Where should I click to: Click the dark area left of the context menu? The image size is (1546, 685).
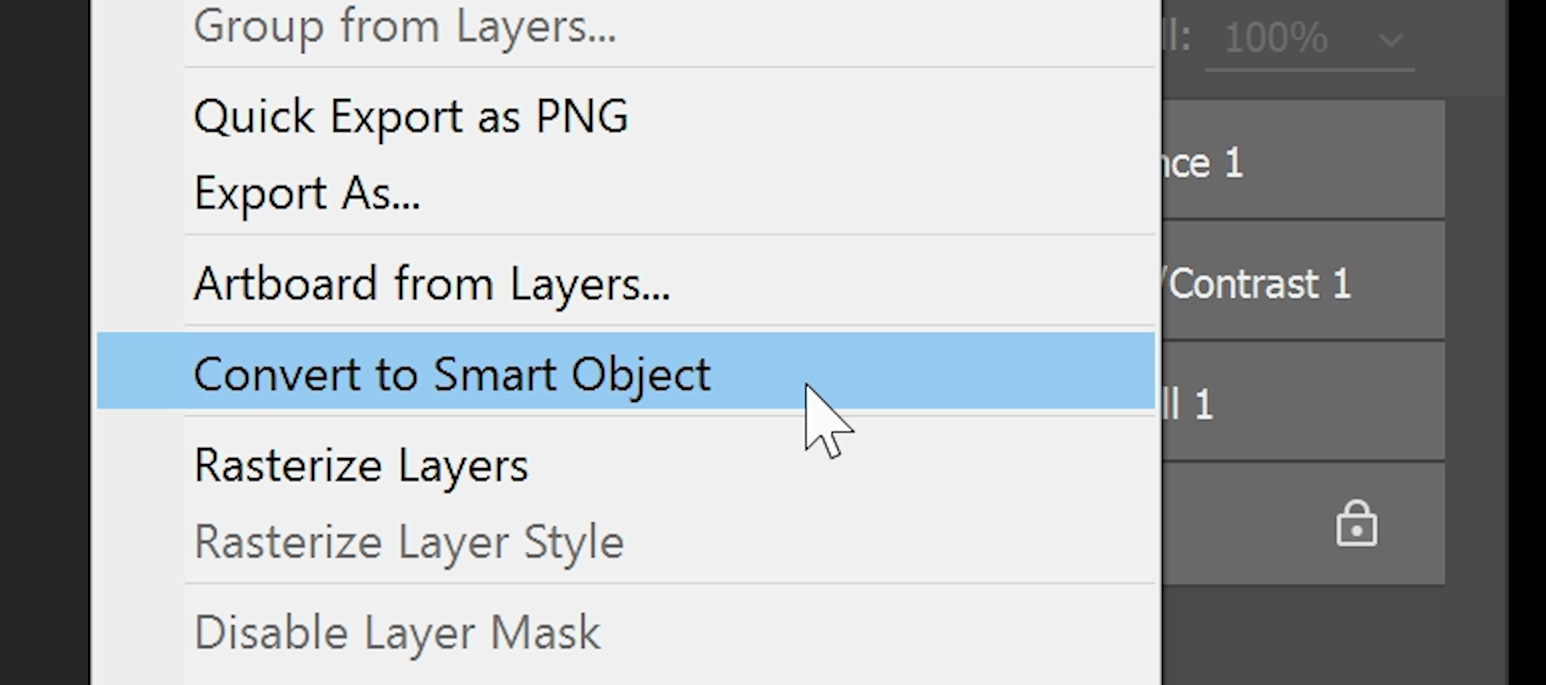45,340
